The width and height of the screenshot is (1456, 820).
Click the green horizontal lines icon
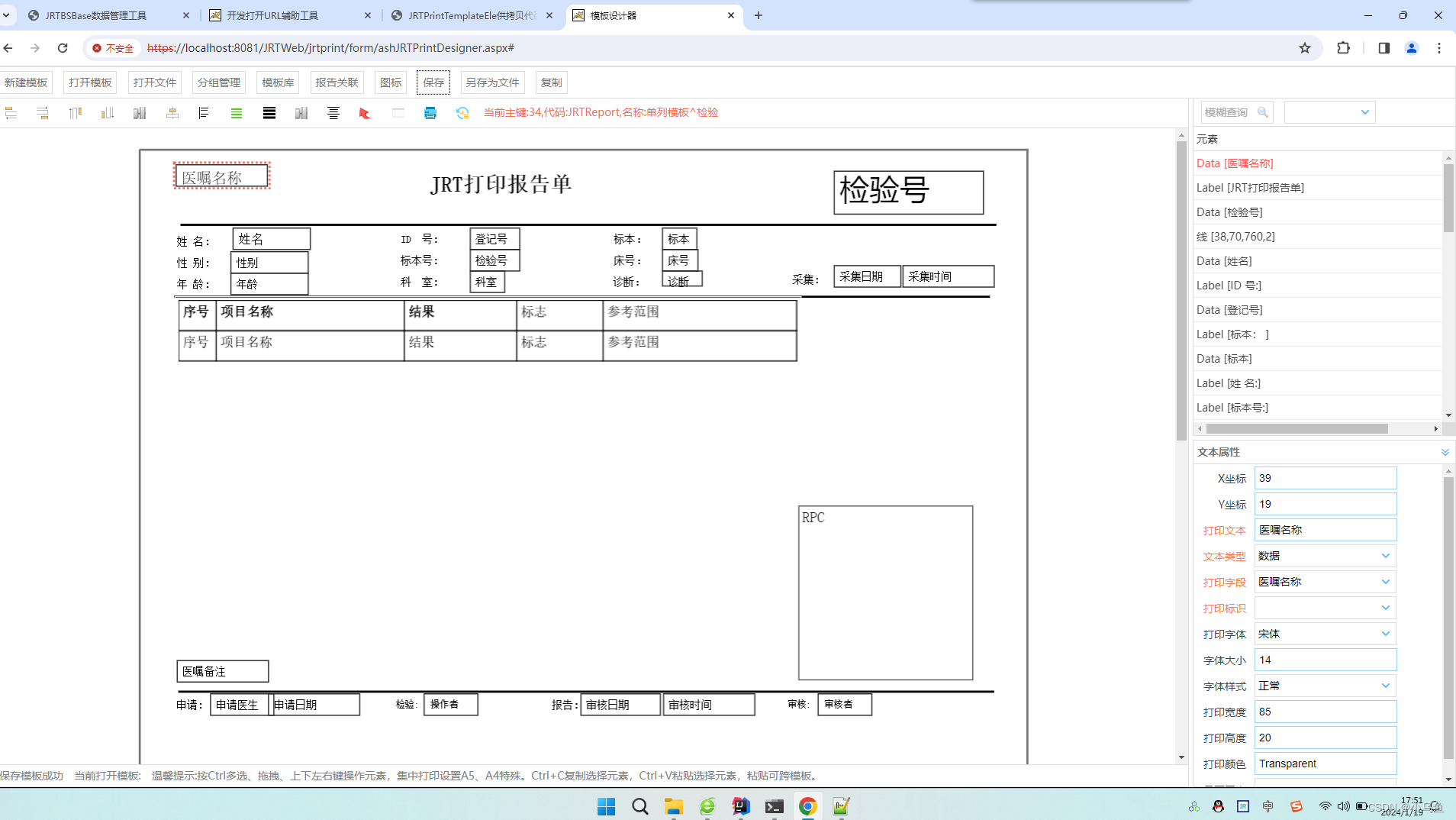pyautogui.click(x=237, y=113)
